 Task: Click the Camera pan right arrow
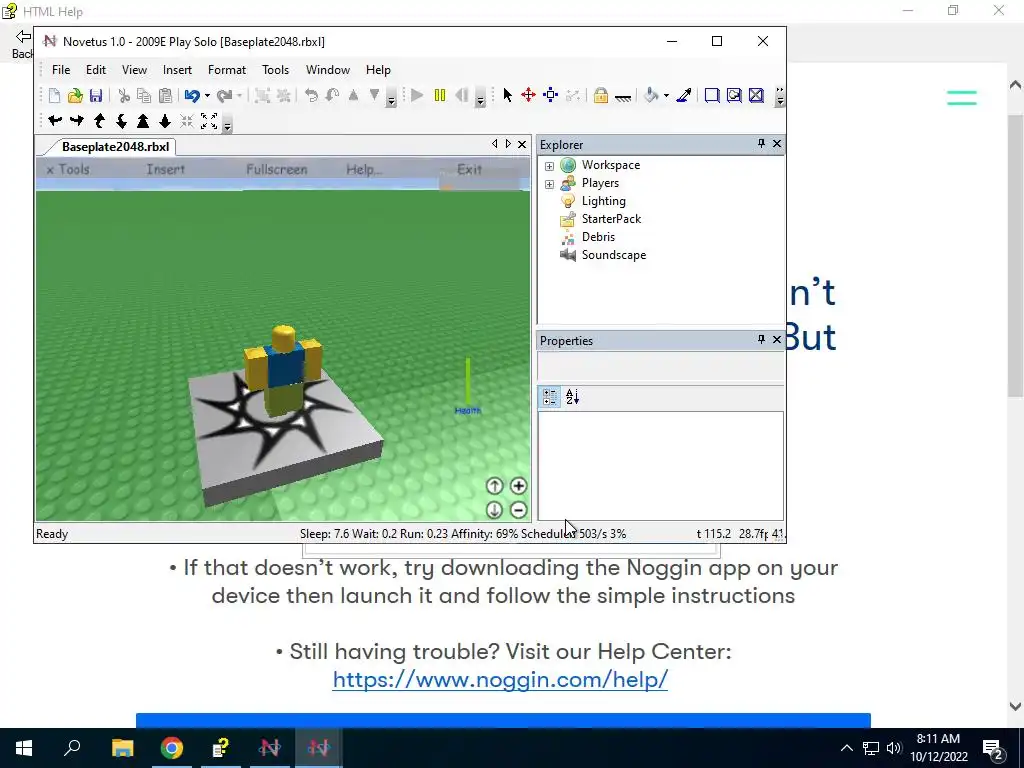[x=77, y=121]
